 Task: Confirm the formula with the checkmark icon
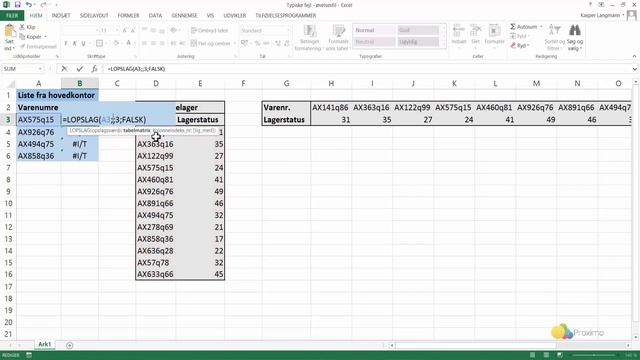pos(80,69)
